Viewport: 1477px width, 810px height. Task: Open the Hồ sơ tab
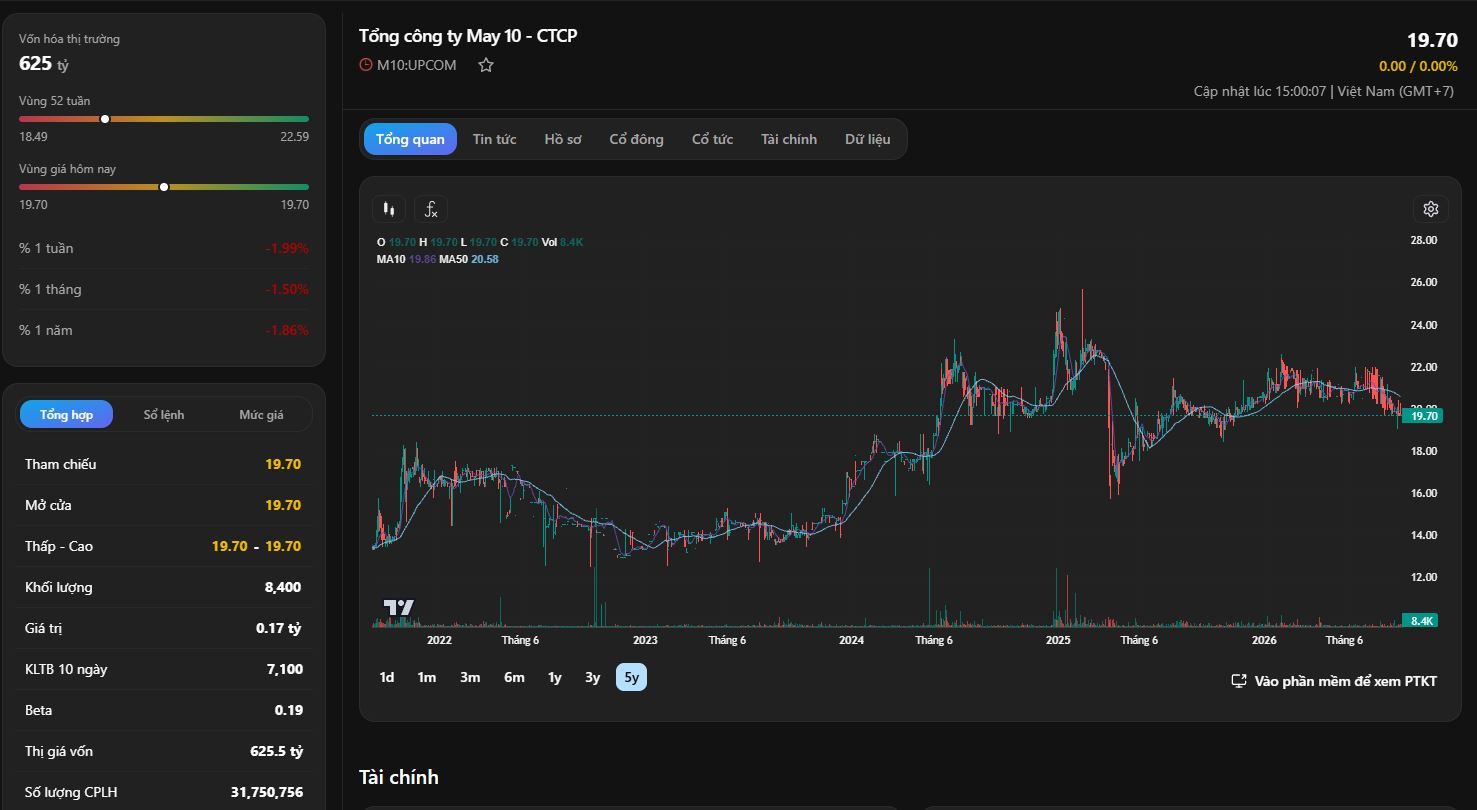pyautogui.click(x=563, y=139)
